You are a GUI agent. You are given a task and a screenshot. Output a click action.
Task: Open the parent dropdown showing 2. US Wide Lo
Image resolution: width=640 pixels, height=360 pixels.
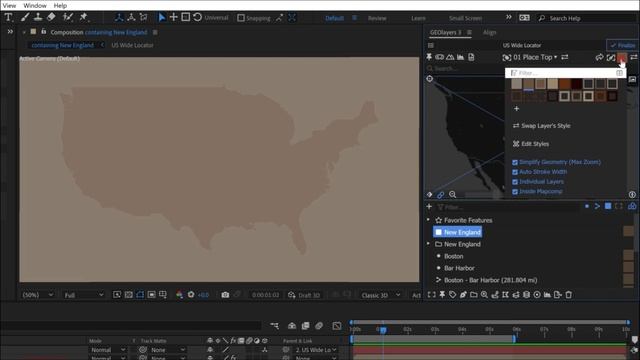click(316, 350)
